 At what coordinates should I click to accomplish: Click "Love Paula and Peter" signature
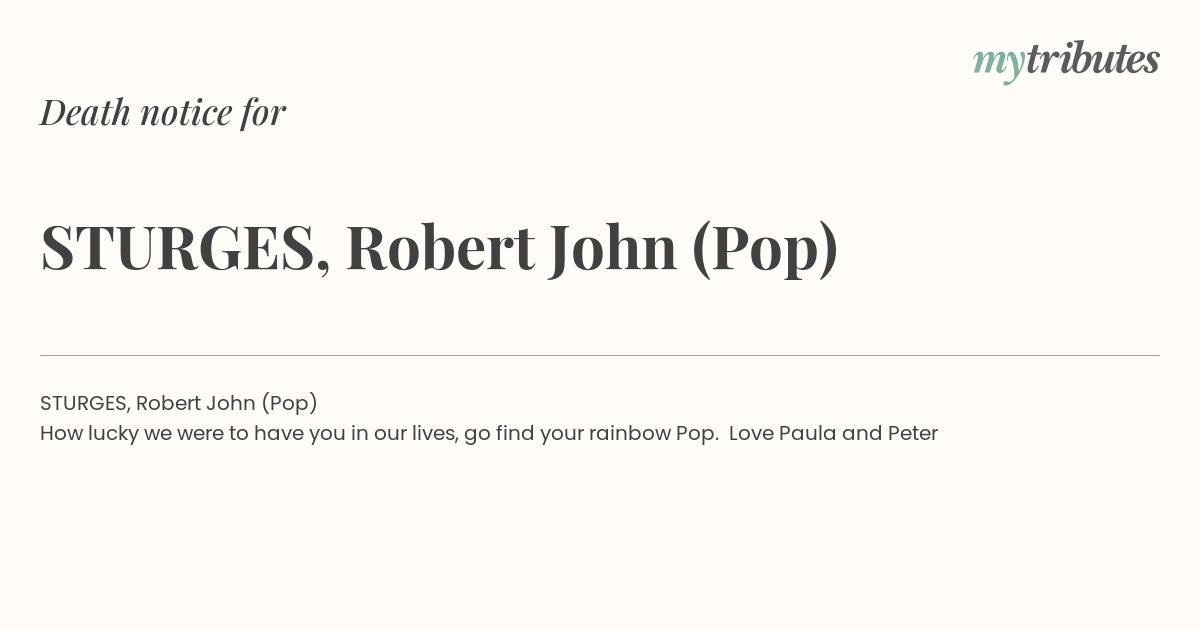pos(833,434)
